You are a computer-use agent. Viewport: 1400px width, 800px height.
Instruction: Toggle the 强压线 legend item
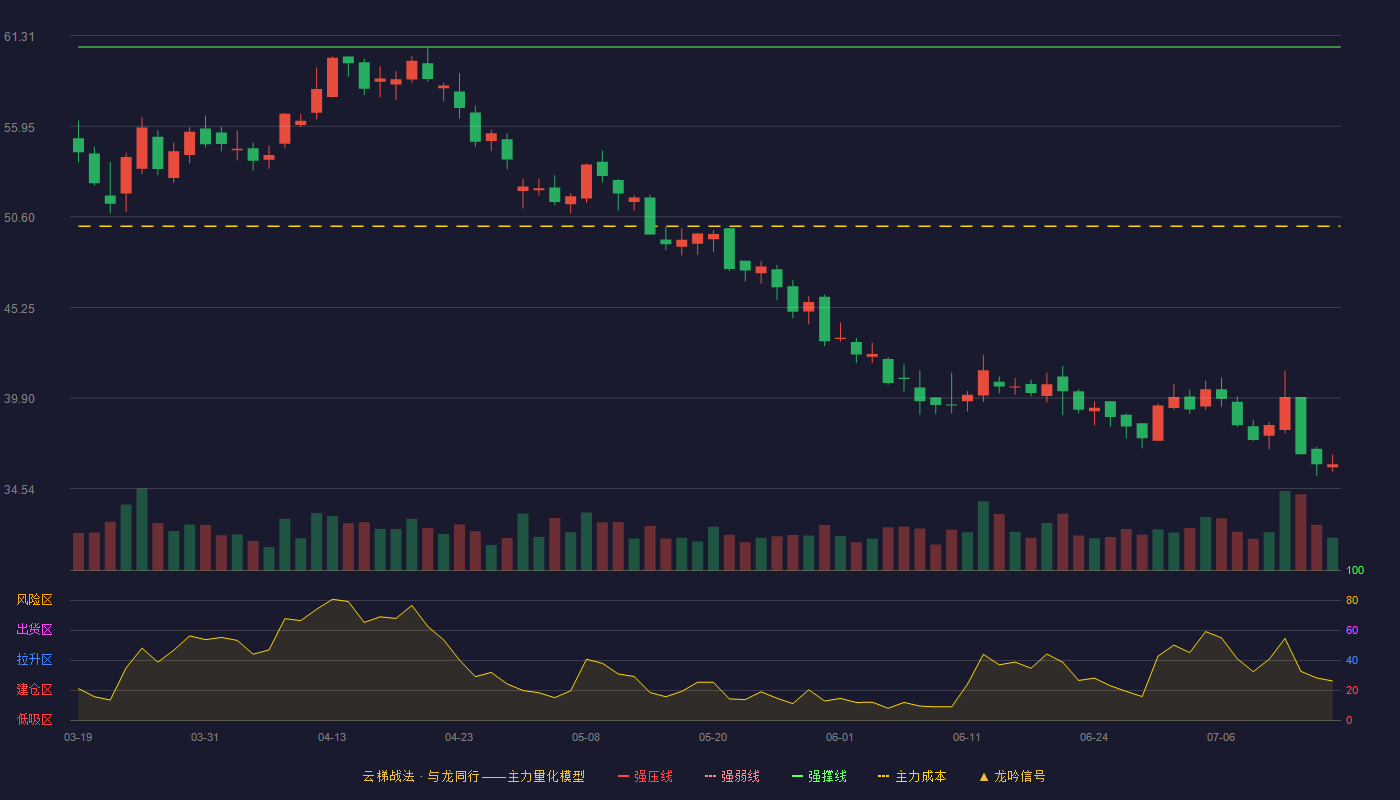(645, 776)
